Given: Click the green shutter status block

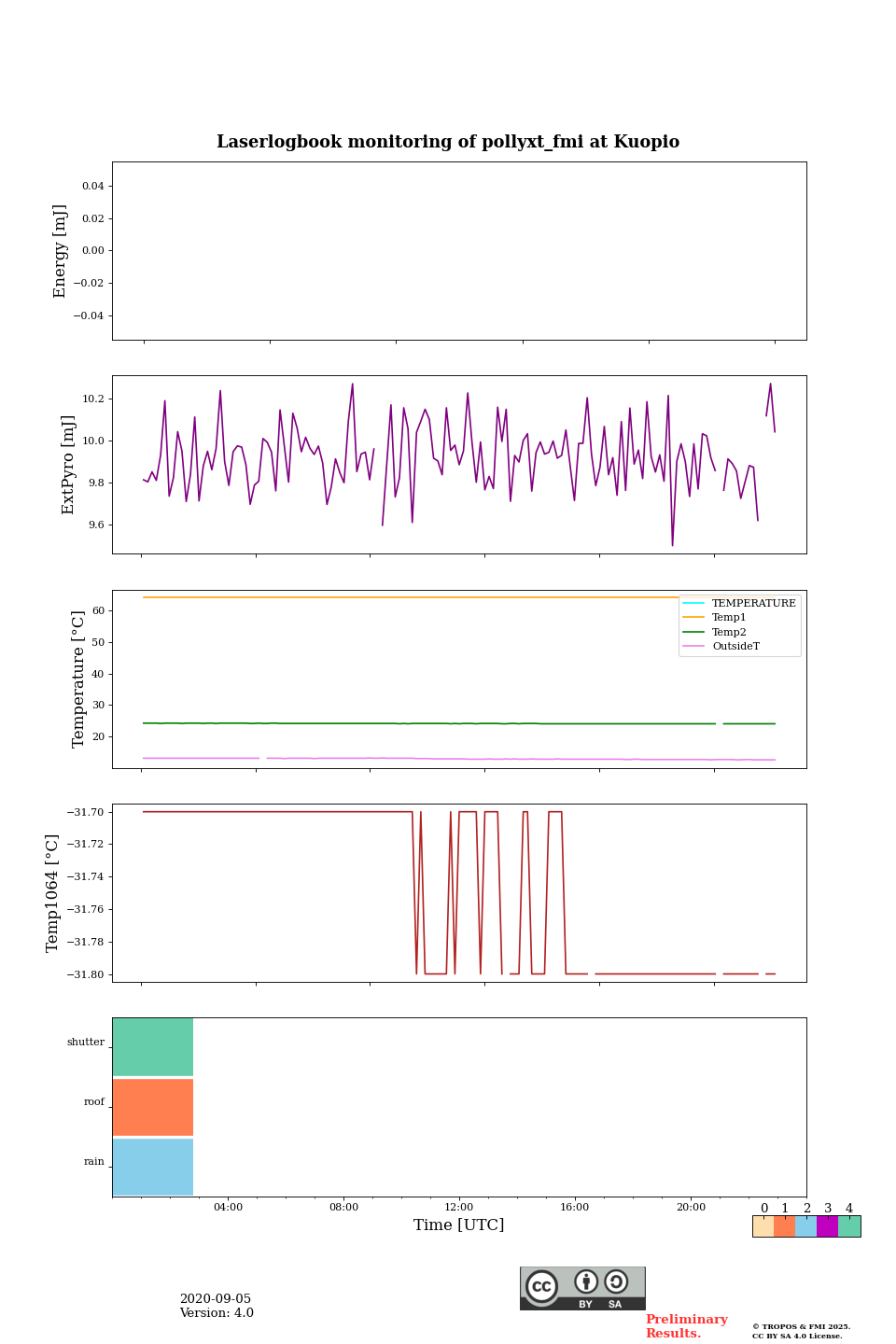Looking at the screenshot, I should pyautogui.click(x=153, y=1047).
